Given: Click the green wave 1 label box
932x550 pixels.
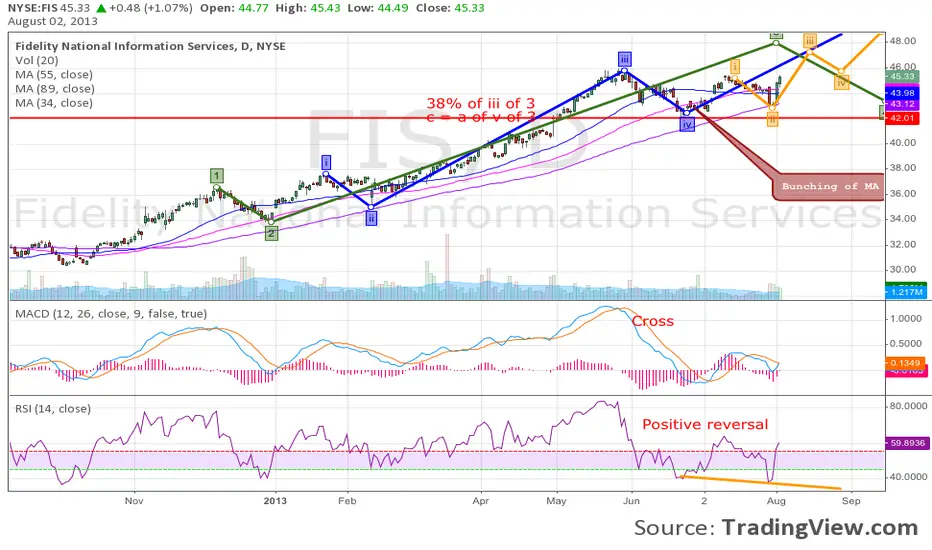Looking at the screenshot, I should coord(217,176).
